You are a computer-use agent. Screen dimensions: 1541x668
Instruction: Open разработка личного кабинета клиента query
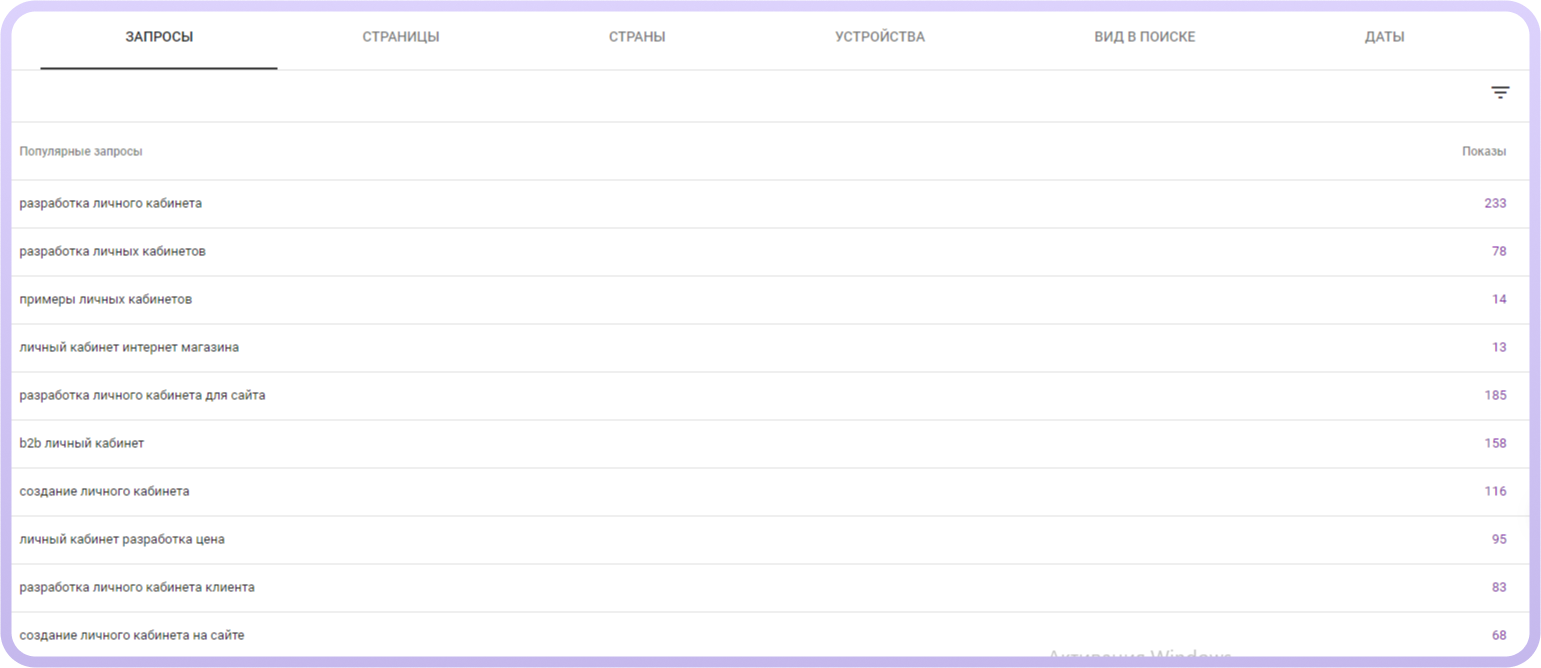pyautogui.click(x=137, y=587)
